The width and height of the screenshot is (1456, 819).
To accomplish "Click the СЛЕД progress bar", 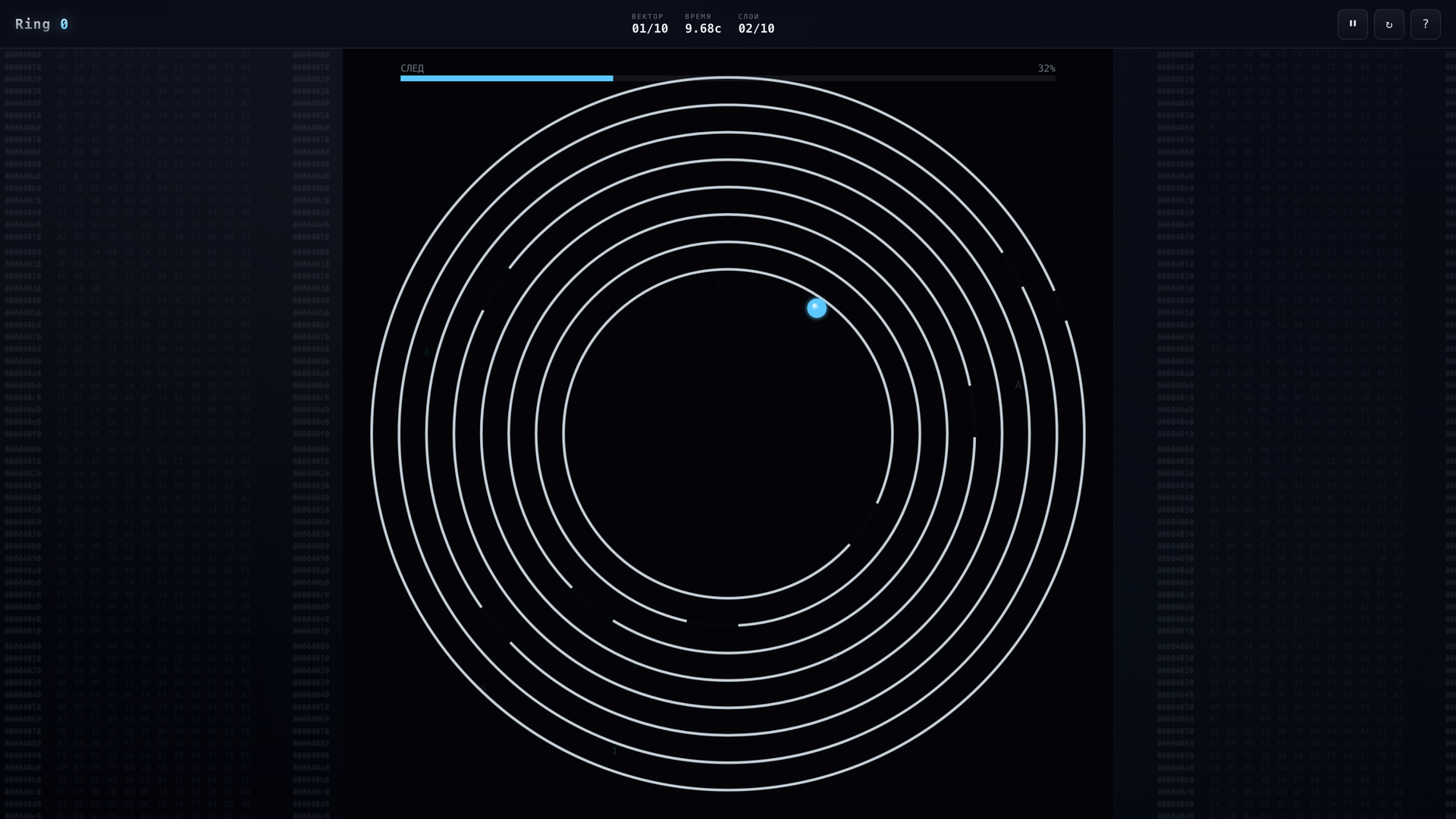I will point(728,78).
